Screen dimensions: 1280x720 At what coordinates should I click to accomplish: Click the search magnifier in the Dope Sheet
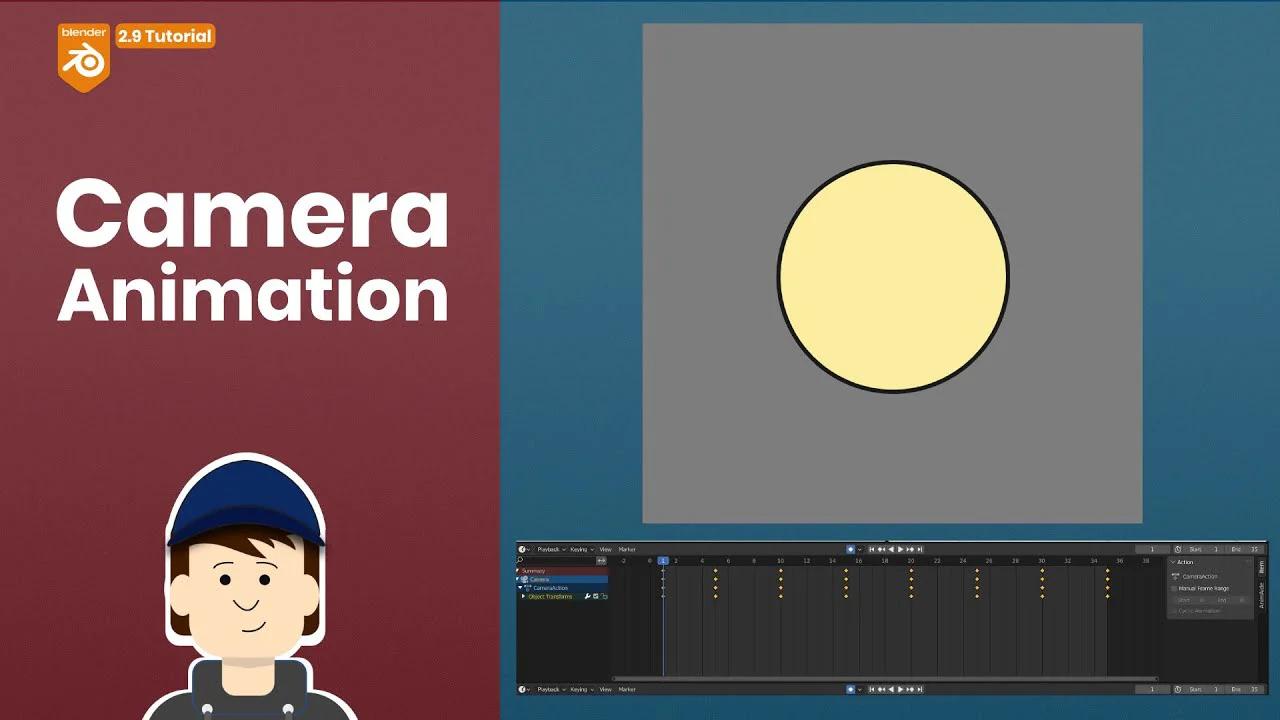click(519, 560)
